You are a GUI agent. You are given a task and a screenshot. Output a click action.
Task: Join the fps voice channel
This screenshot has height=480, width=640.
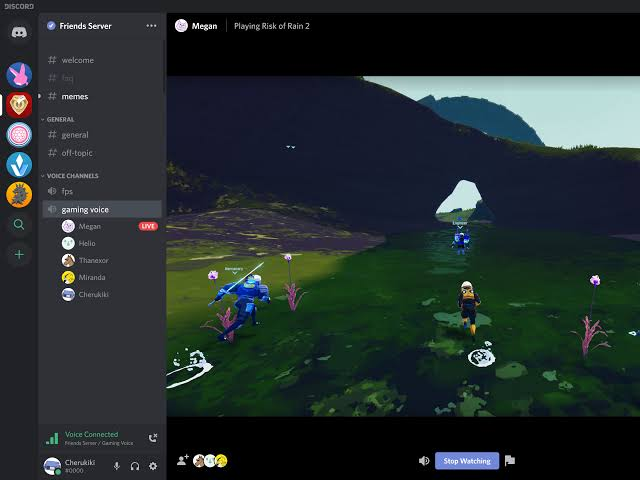[102, 191]
